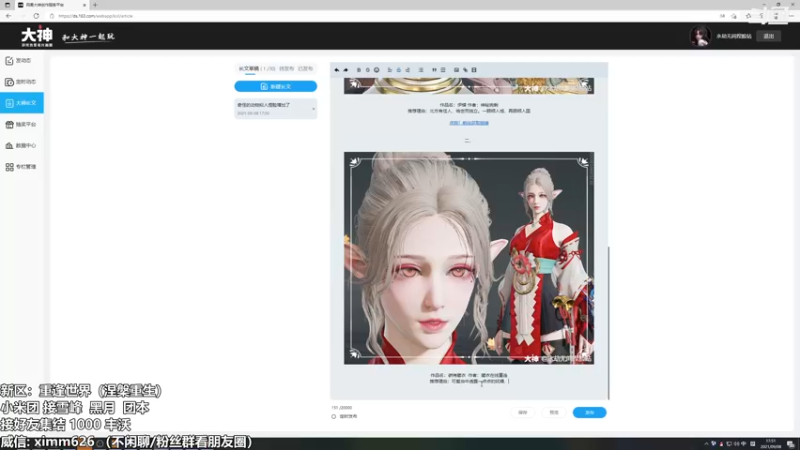This screenshot has height=450, width=800.
Task: Align text right in editor toolbar
Action: 408,70
